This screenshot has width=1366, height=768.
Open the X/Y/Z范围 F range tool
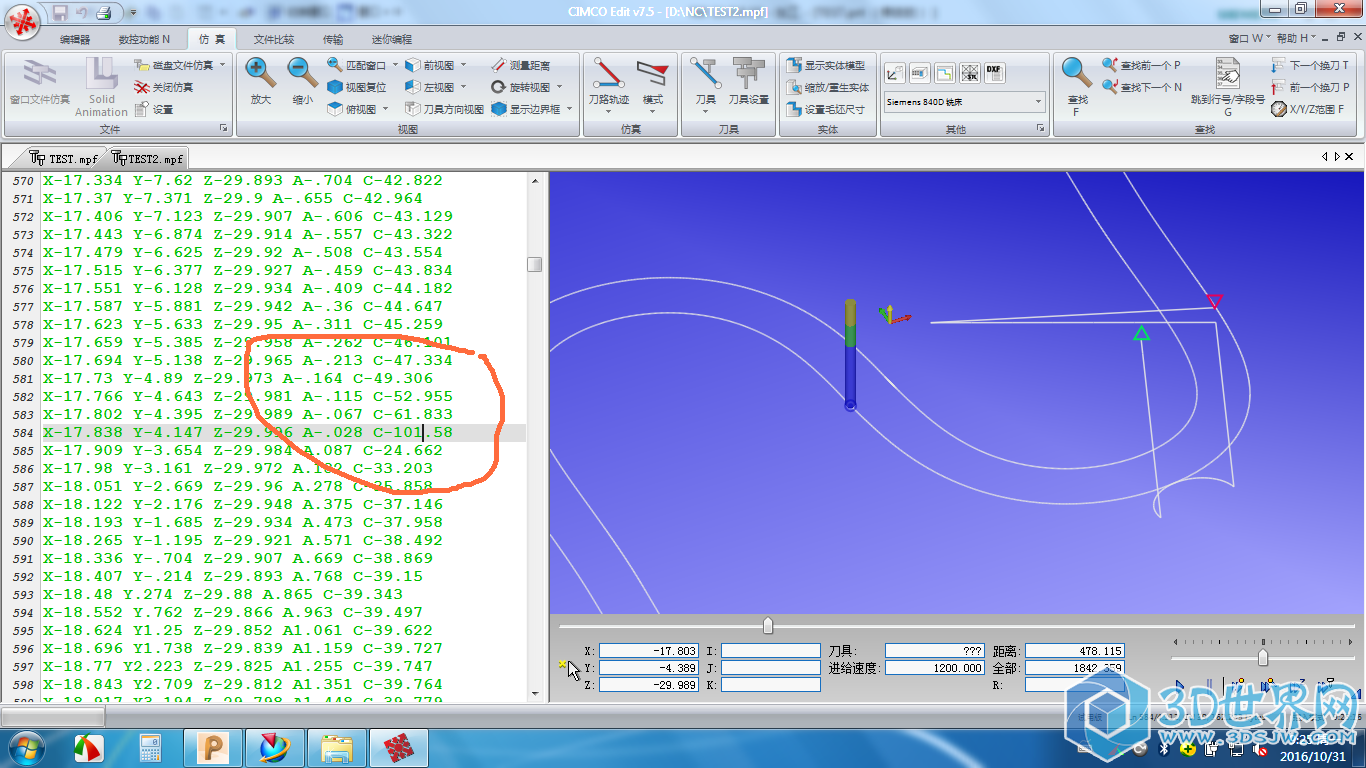[x=1308, y=109]
